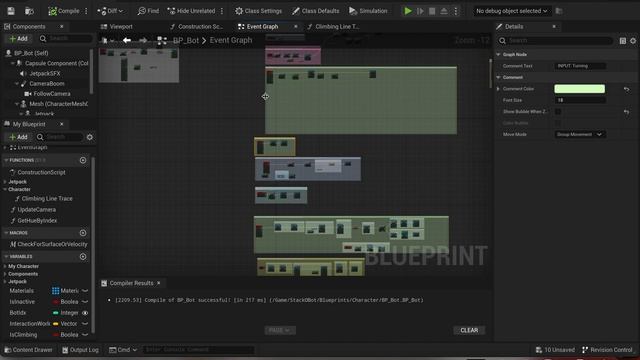The image size is (640, 360).
Task: Open the Diff dropdown
Action: pyautogui.click(x=110, y=11)
